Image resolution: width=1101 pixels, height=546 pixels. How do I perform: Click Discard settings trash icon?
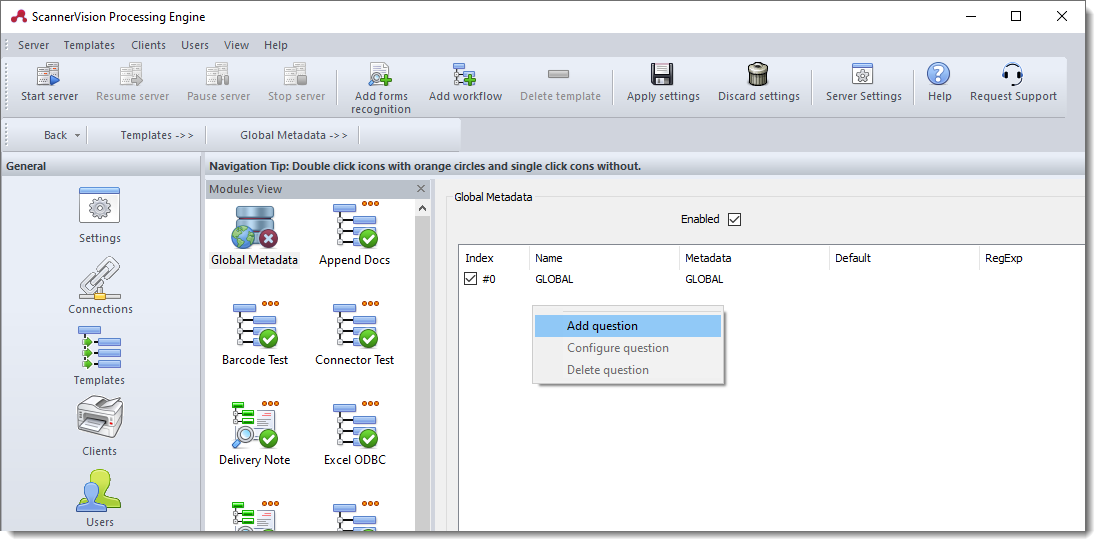coord(758,74)
